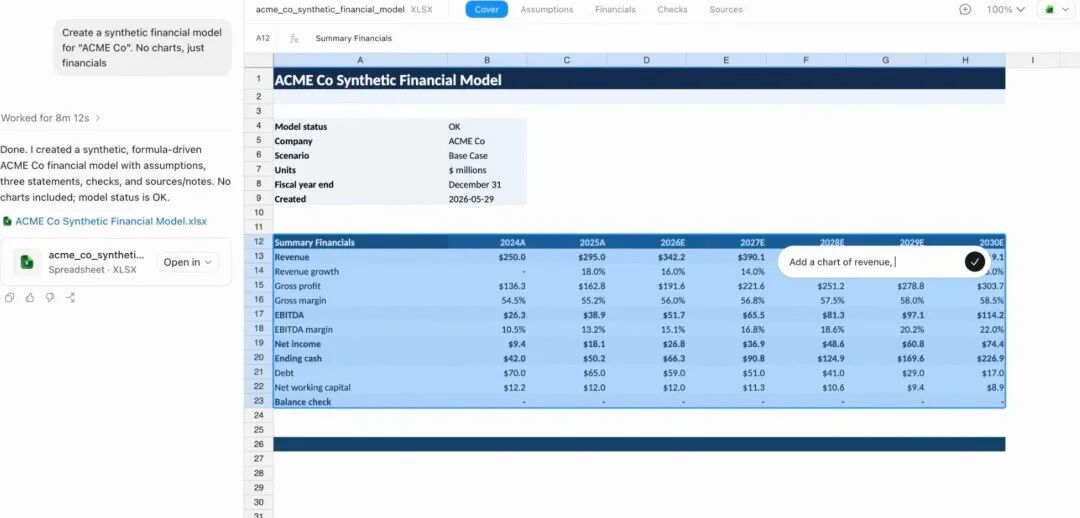Switch to the Assumptions sheet tab

(547, 10)
